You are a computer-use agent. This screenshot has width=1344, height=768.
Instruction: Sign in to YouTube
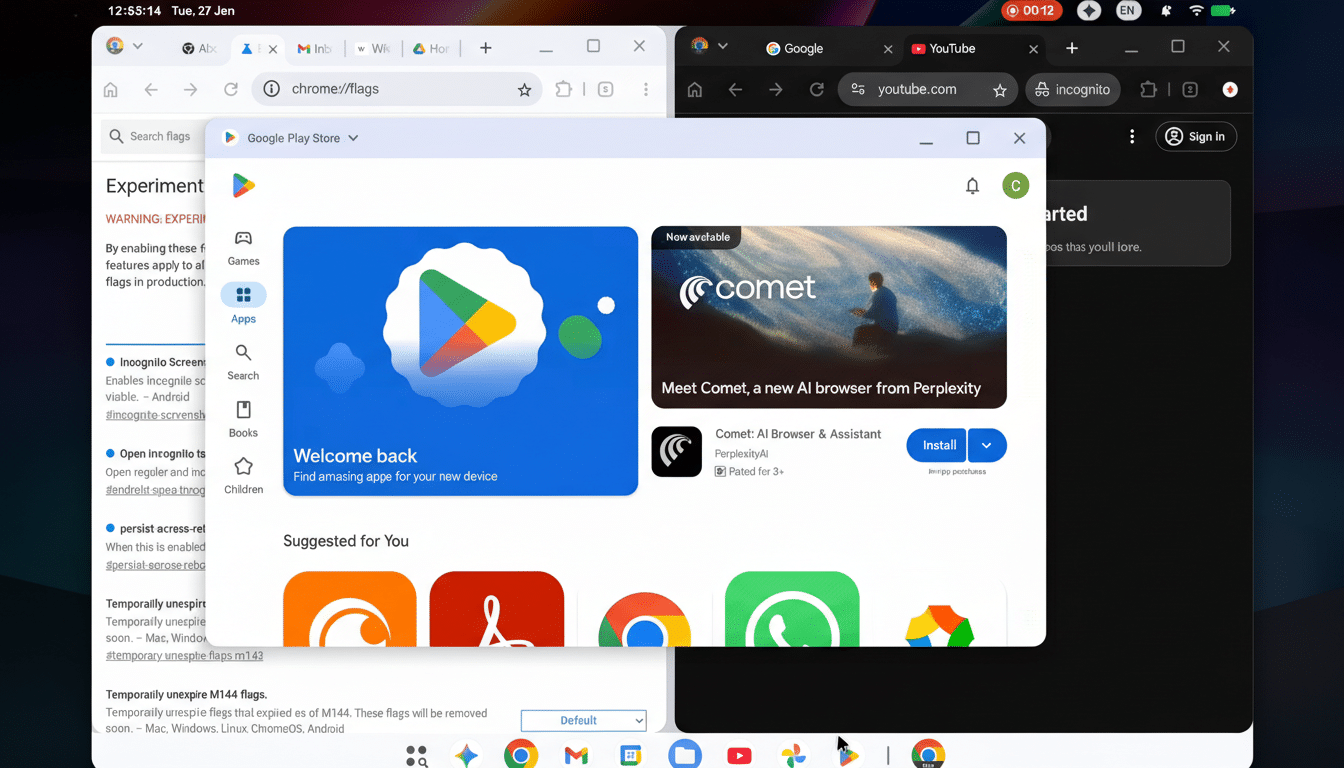[x=1196, y=136]
